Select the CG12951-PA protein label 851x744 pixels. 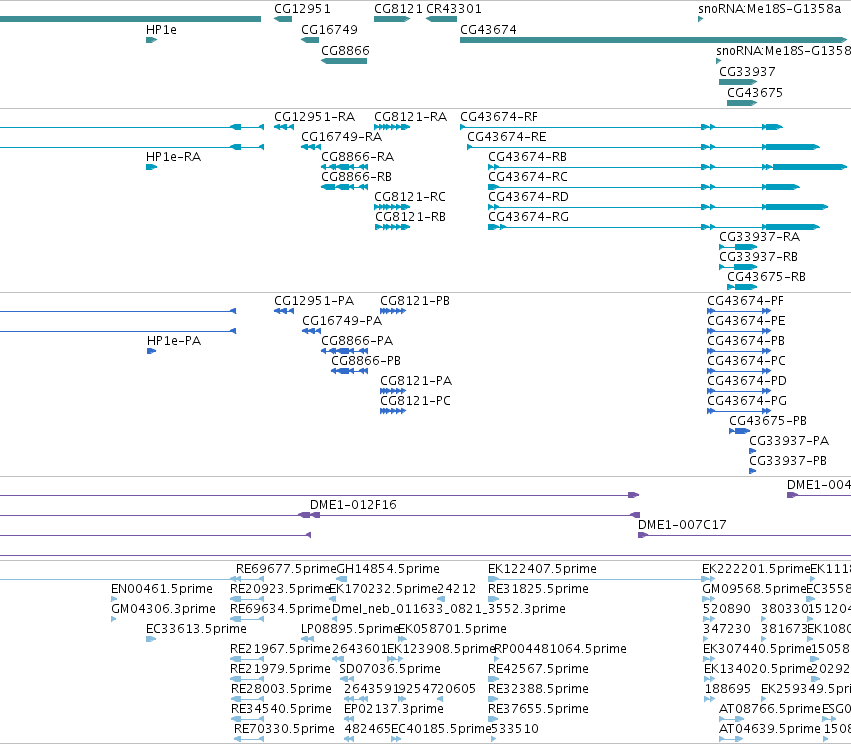tap(314, 301)
